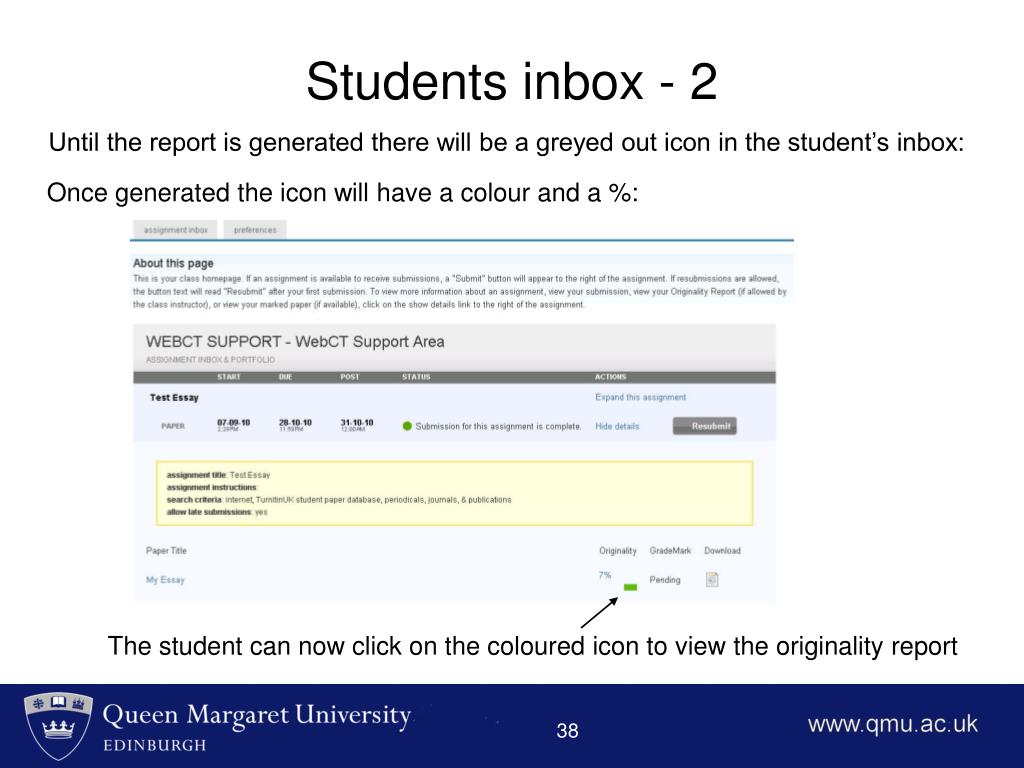Click the Download column label
The image size is (1024, 768).
pyautogui.click(x=722, y=551)
